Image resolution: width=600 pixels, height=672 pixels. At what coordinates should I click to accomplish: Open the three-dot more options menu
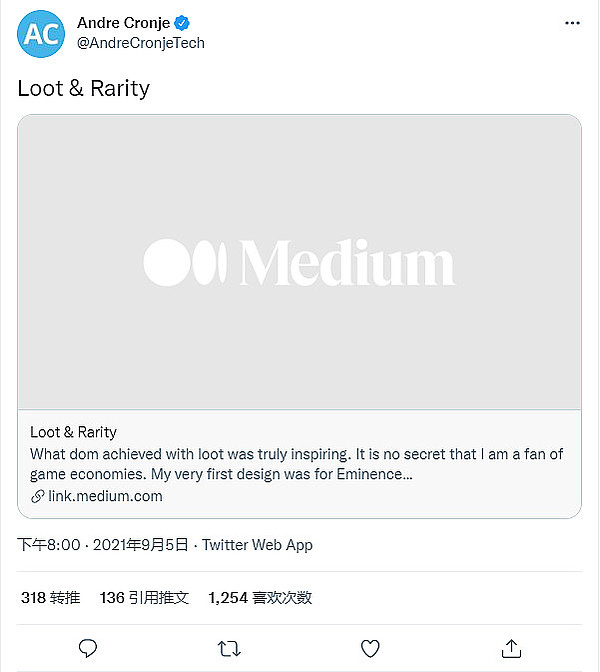pyautogui.click(x=571, y=22)
